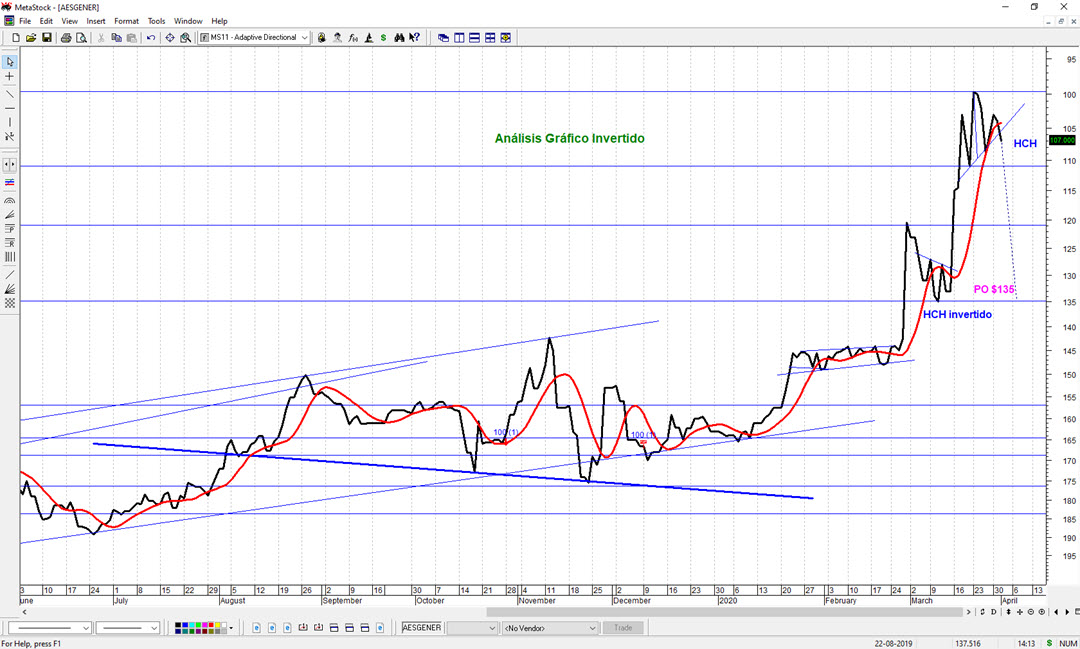Click the binoculars Explorer icon
1080x649 pixels.
click(399, 38)
